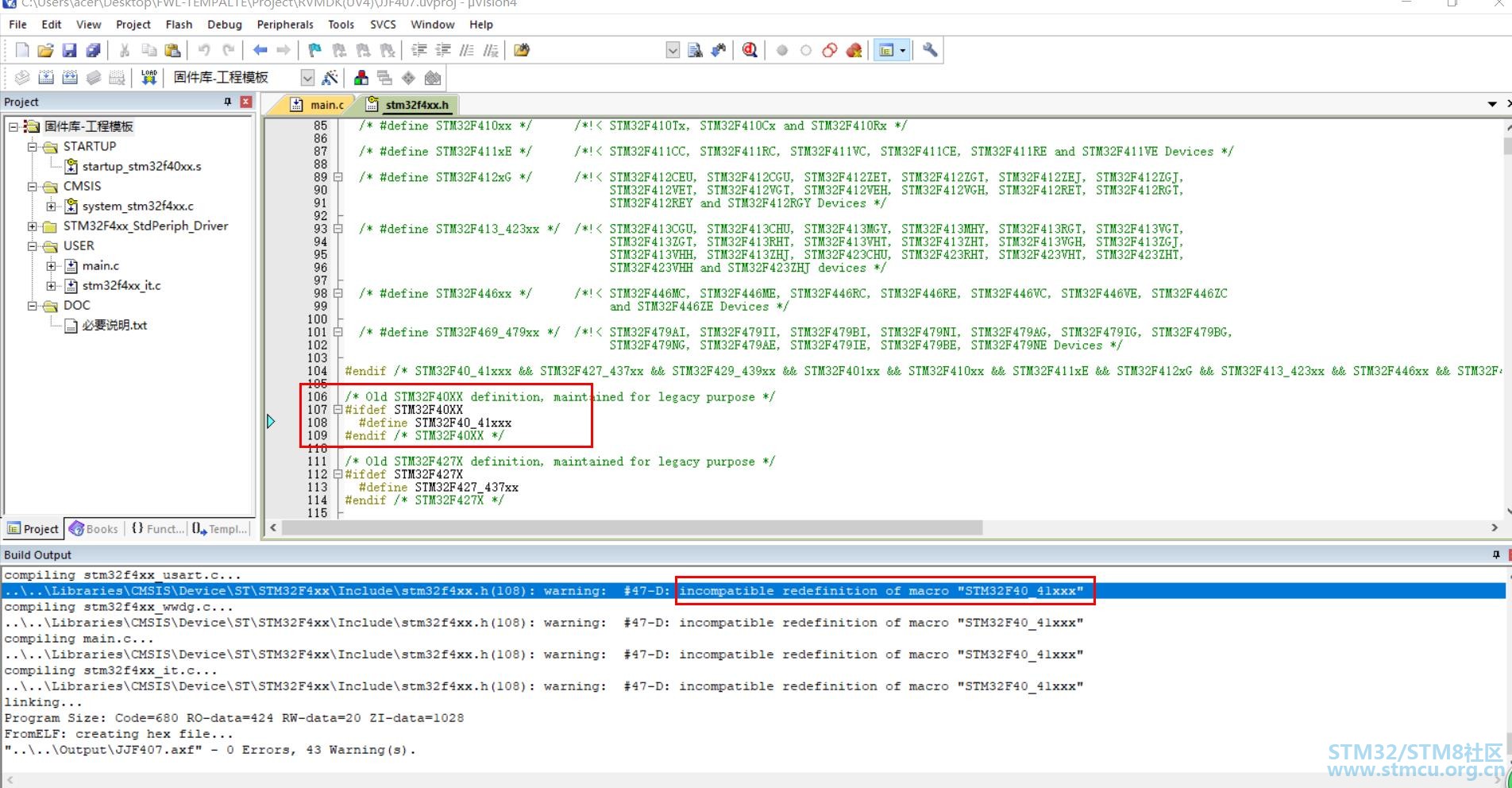1512x788 pixels.
Task: Click the editor horizontal scrollbar
Action: coord(633,527)
